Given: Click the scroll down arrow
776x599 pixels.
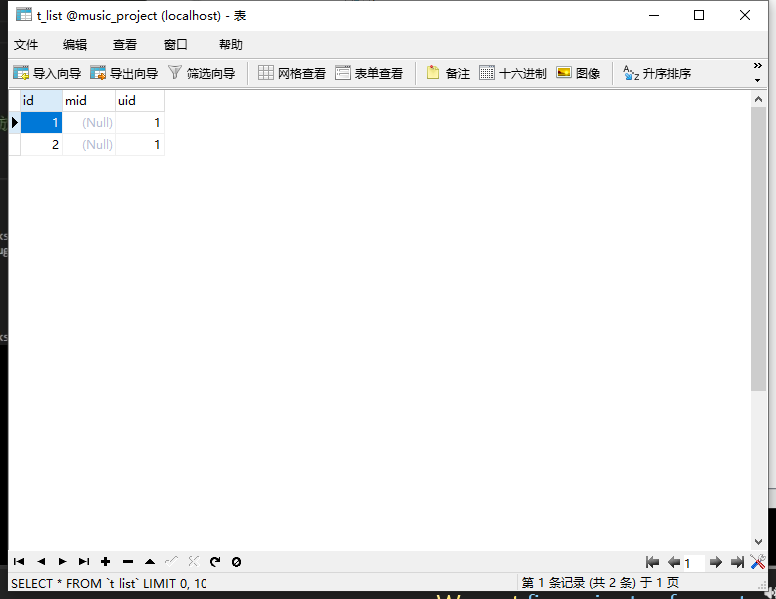Looking at the screenshot, I should coord(758,542).
